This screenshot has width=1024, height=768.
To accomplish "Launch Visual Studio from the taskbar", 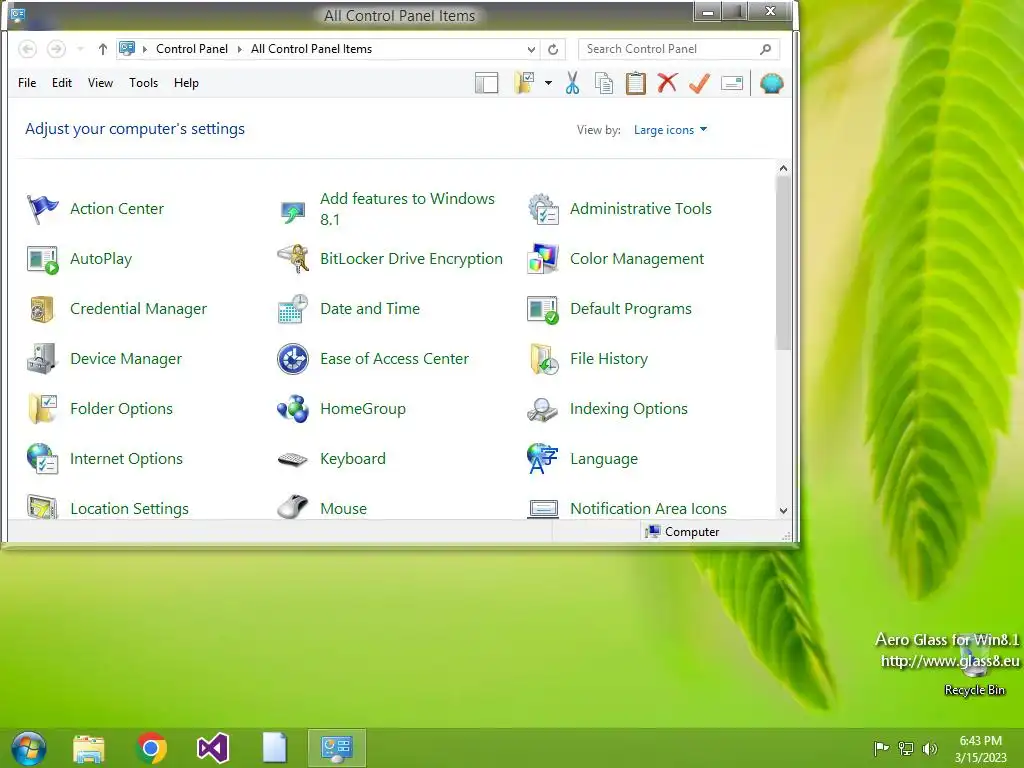I will (x=213, y=748).
